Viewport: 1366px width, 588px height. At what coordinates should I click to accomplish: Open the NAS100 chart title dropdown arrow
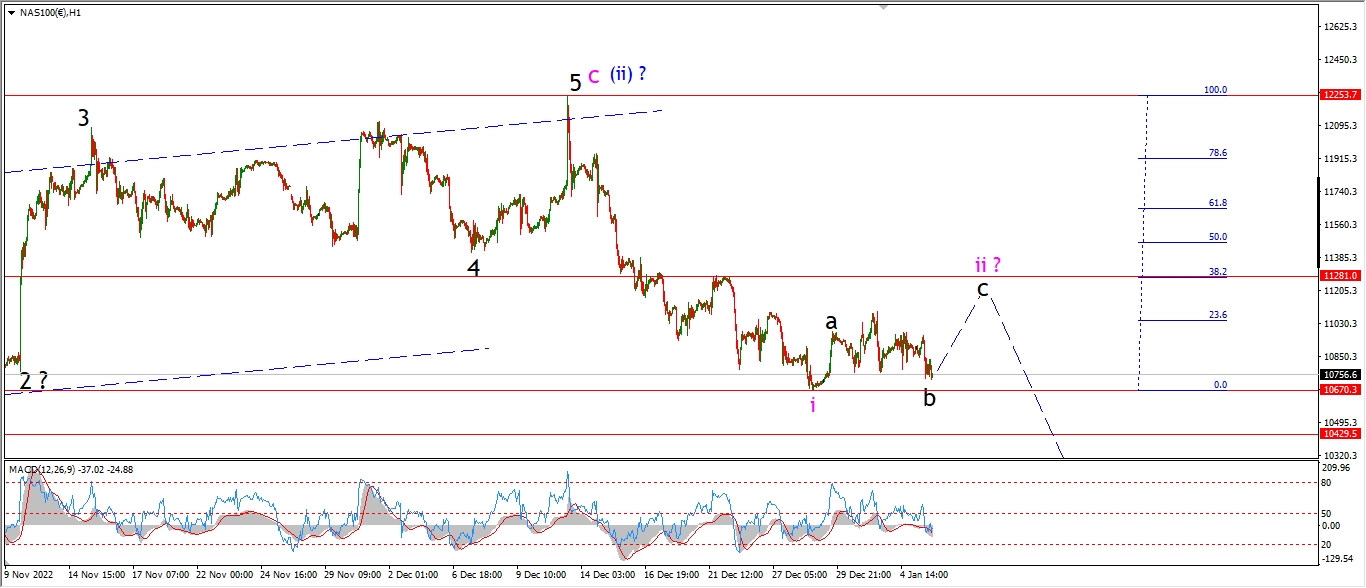[10, 13]
